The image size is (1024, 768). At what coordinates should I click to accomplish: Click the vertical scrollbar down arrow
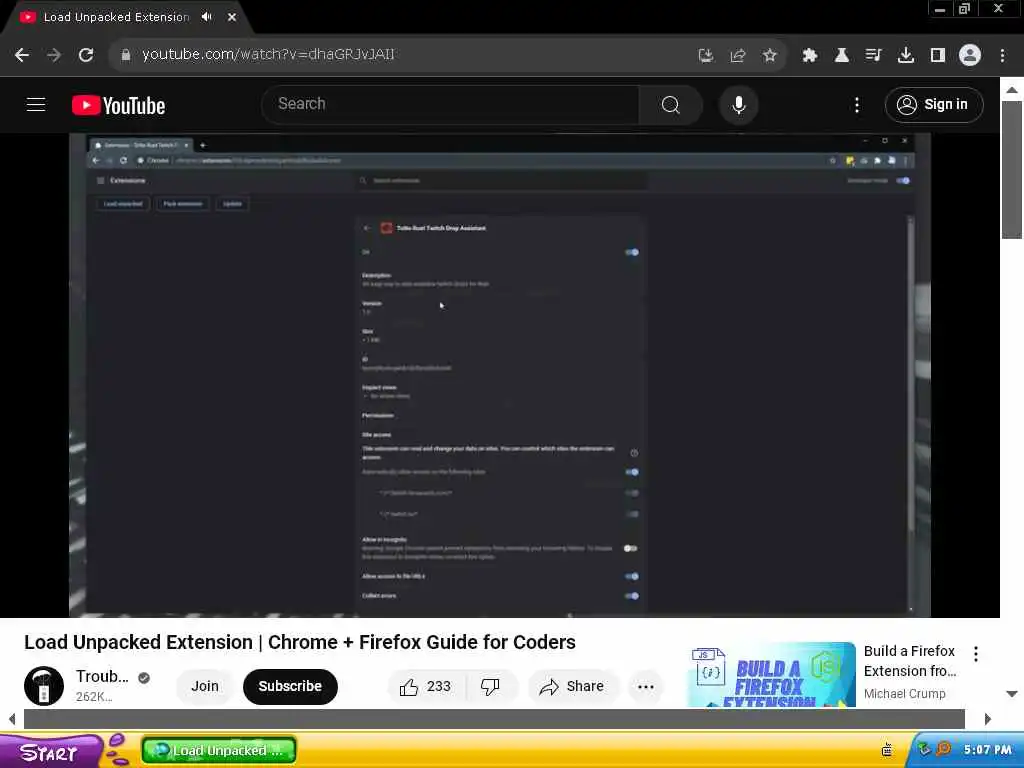click(x=1012, y=694)
